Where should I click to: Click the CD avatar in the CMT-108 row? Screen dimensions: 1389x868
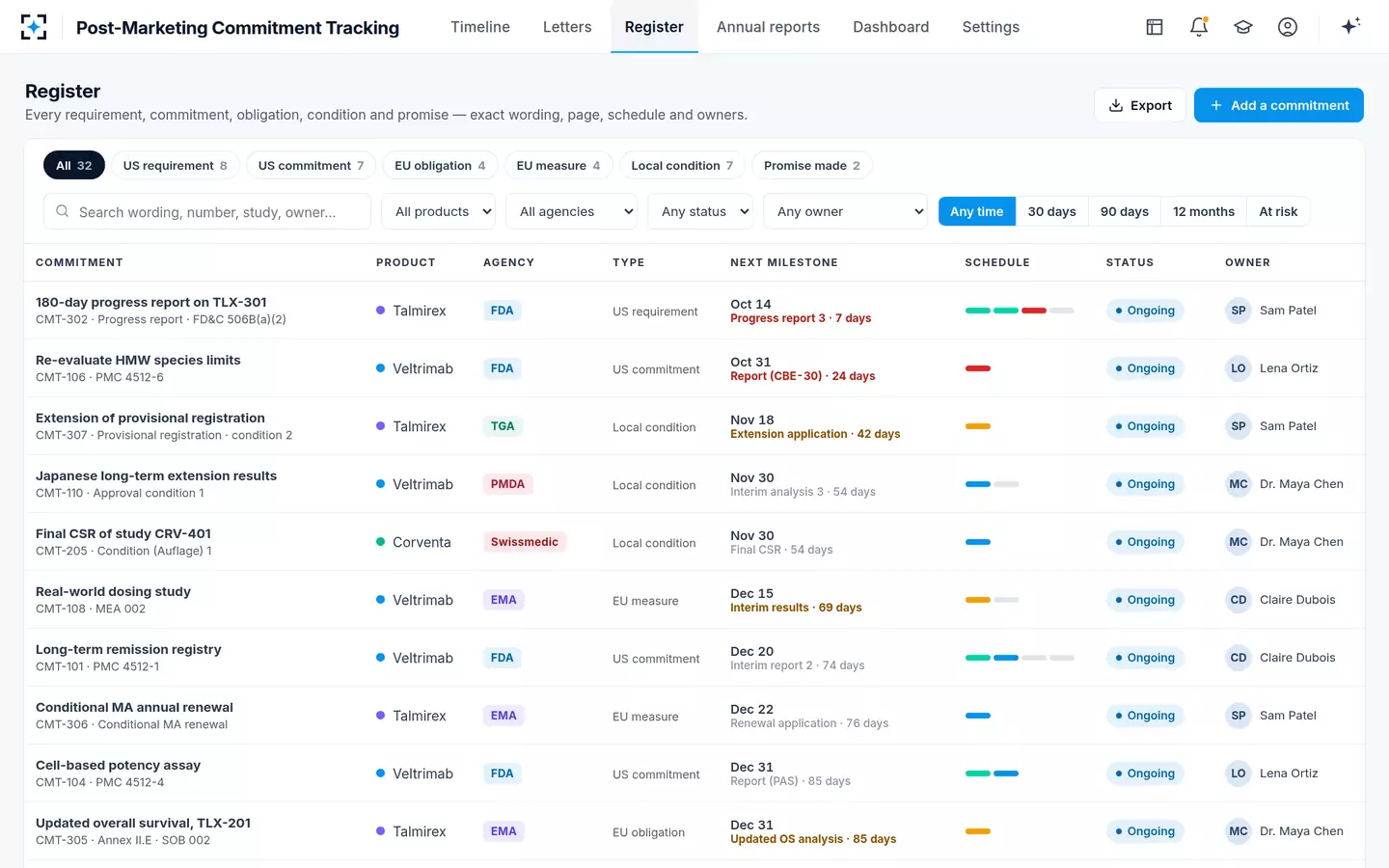click(x=1239, y=600)
